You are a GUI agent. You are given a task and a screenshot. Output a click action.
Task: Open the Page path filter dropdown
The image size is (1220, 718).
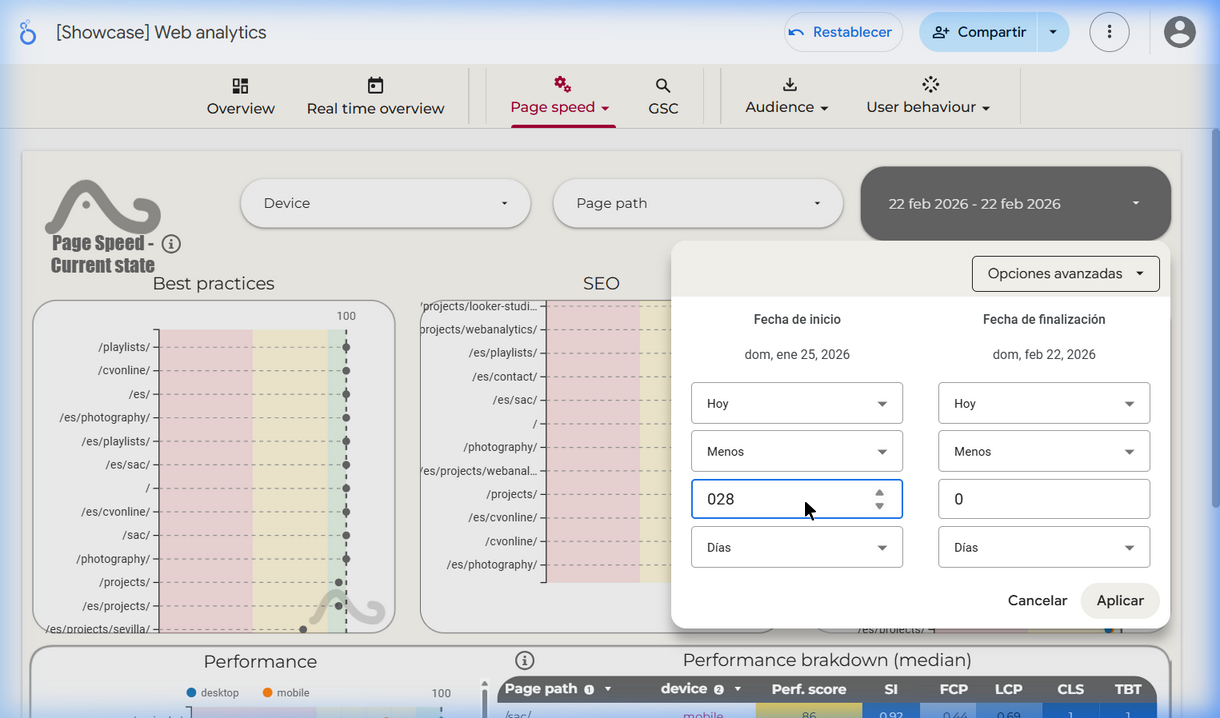pos(698,203)
